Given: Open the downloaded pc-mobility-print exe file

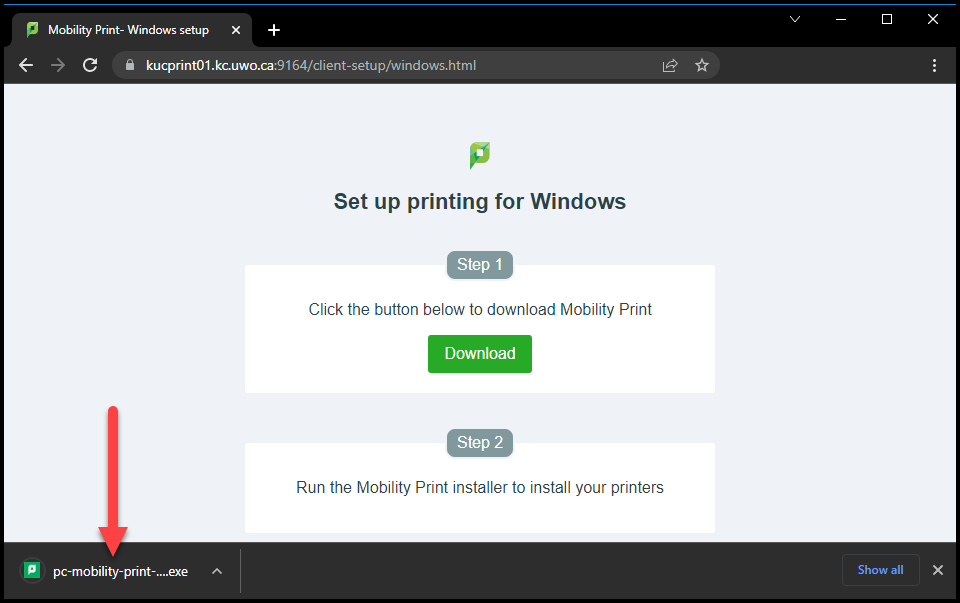Looking at the screenshot, I should 121,571.
